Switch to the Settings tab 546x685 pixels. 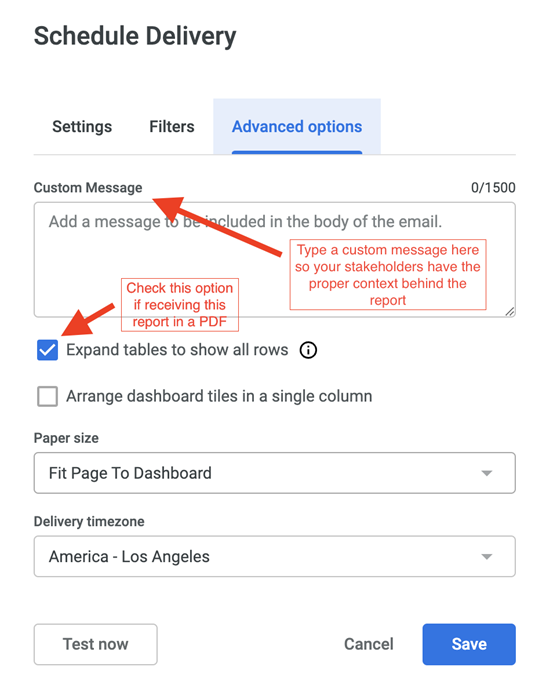pos(82,127)
